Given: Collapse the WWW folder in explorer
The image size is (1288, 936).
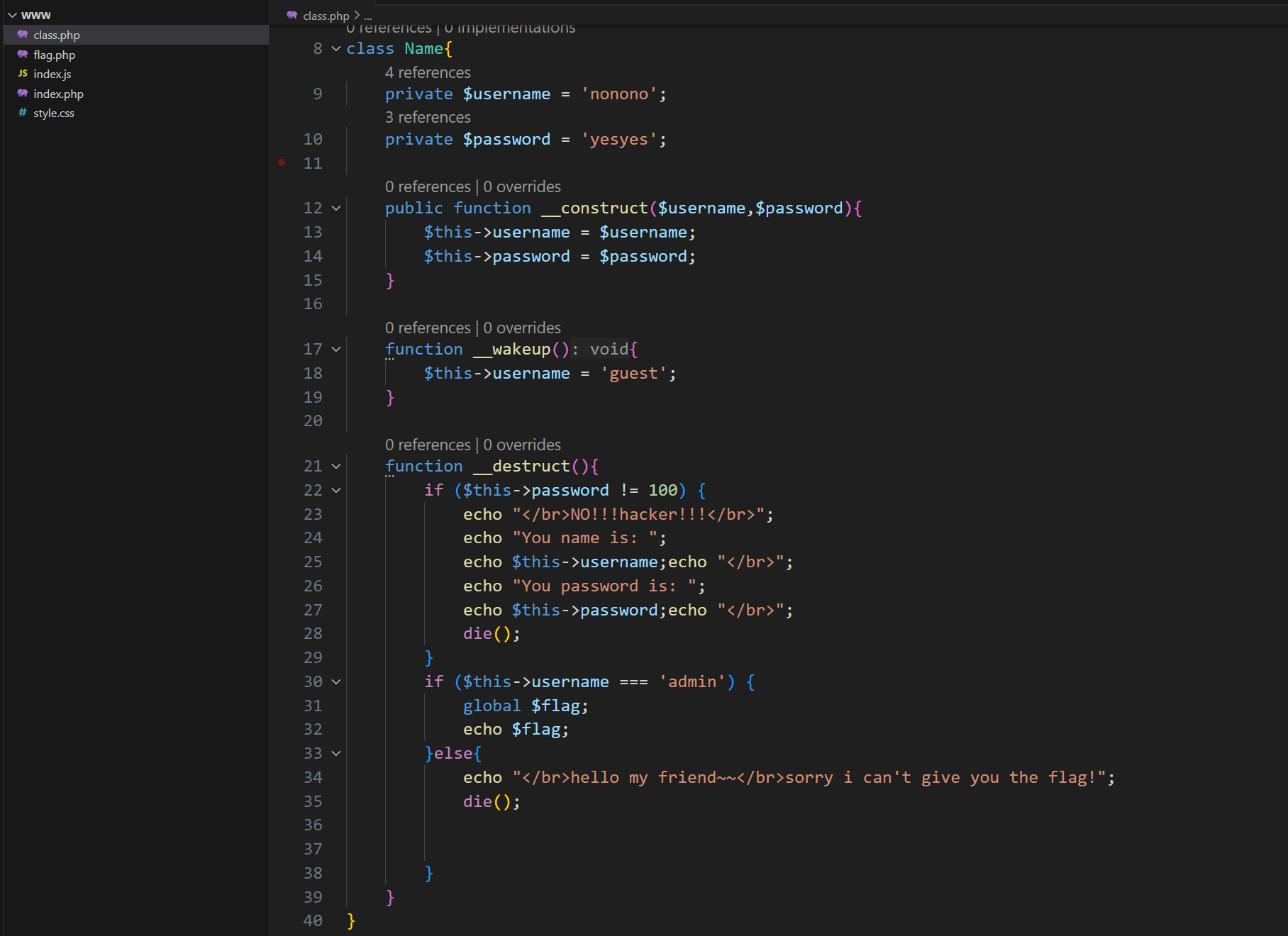Looking at the screenshot, I should click(x=12, y=15).
